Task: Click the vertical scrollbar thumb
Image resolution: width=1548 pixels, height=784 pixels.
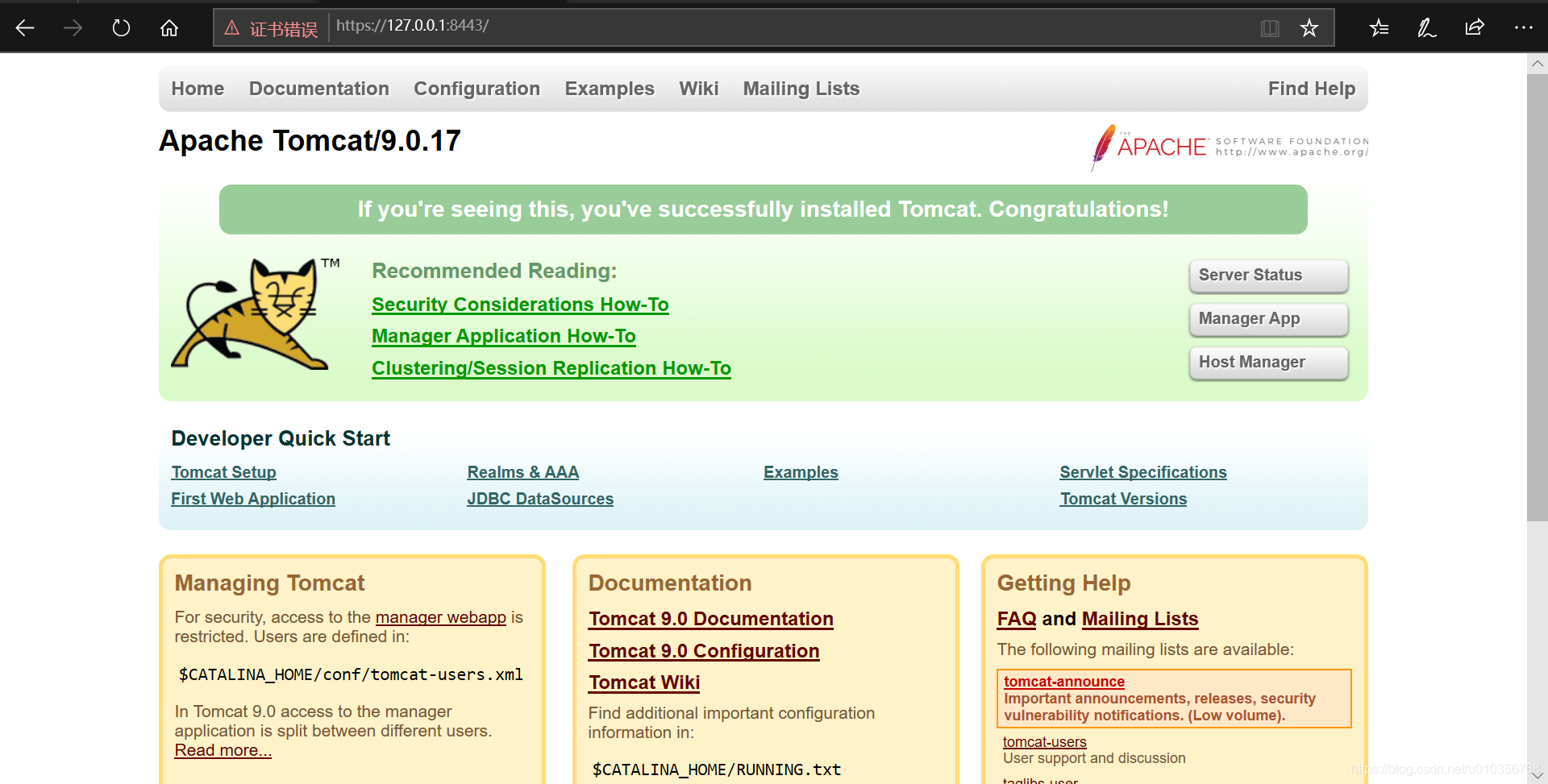Action: click(x=1538, y=298)
